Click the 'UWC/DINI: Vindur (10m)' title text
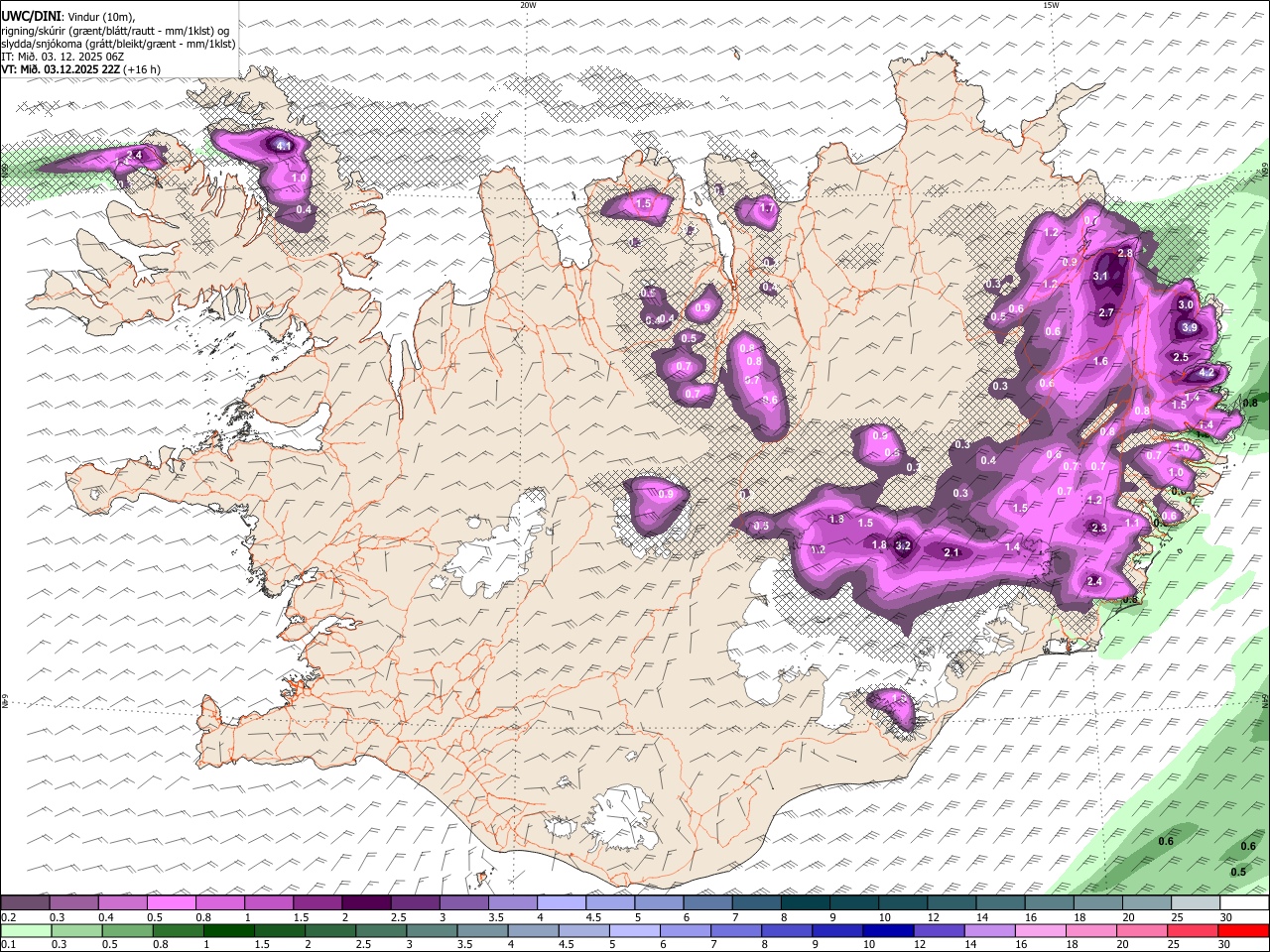 (x=67, y=17)
